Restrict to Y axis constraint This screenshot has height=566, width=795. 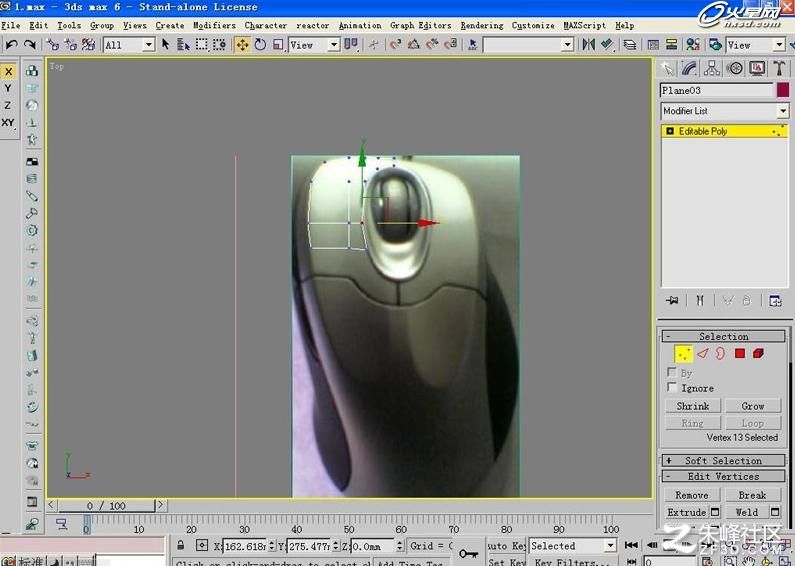pos(8,88)
